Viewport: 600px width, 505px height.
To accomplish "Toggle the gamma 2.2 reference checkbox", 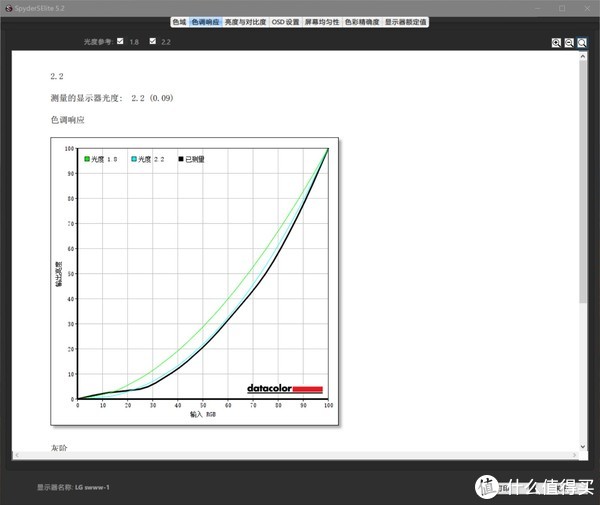I will [x=153, y=41].
